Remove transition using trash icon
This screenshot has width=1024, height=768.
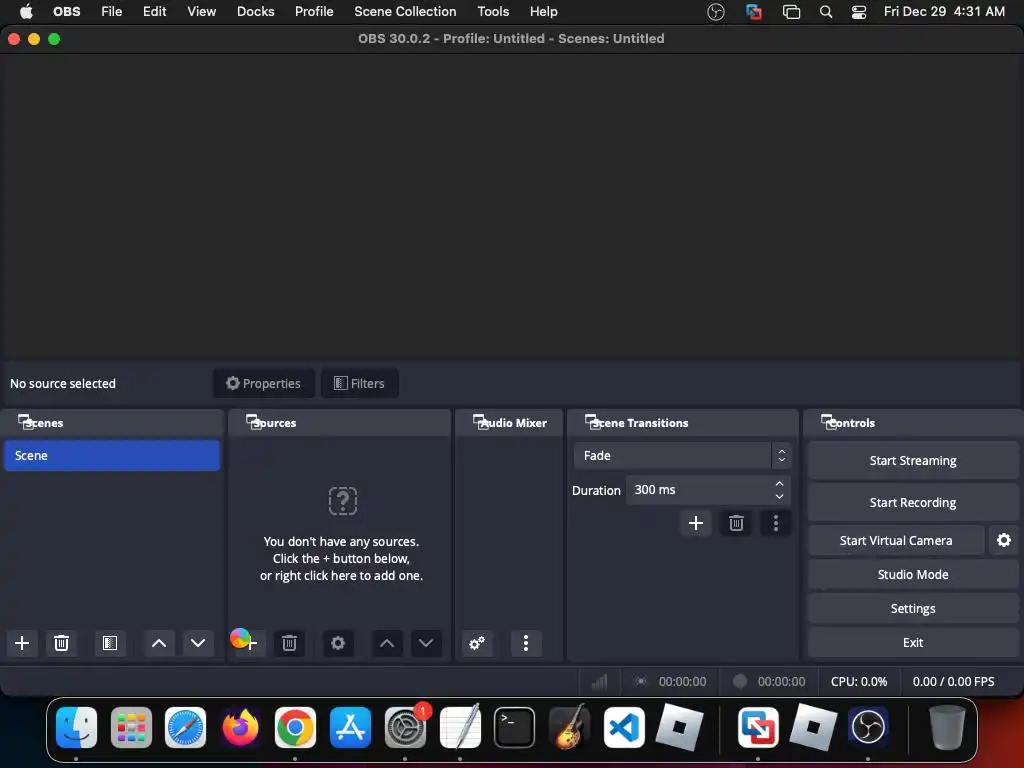coord(736,523)
